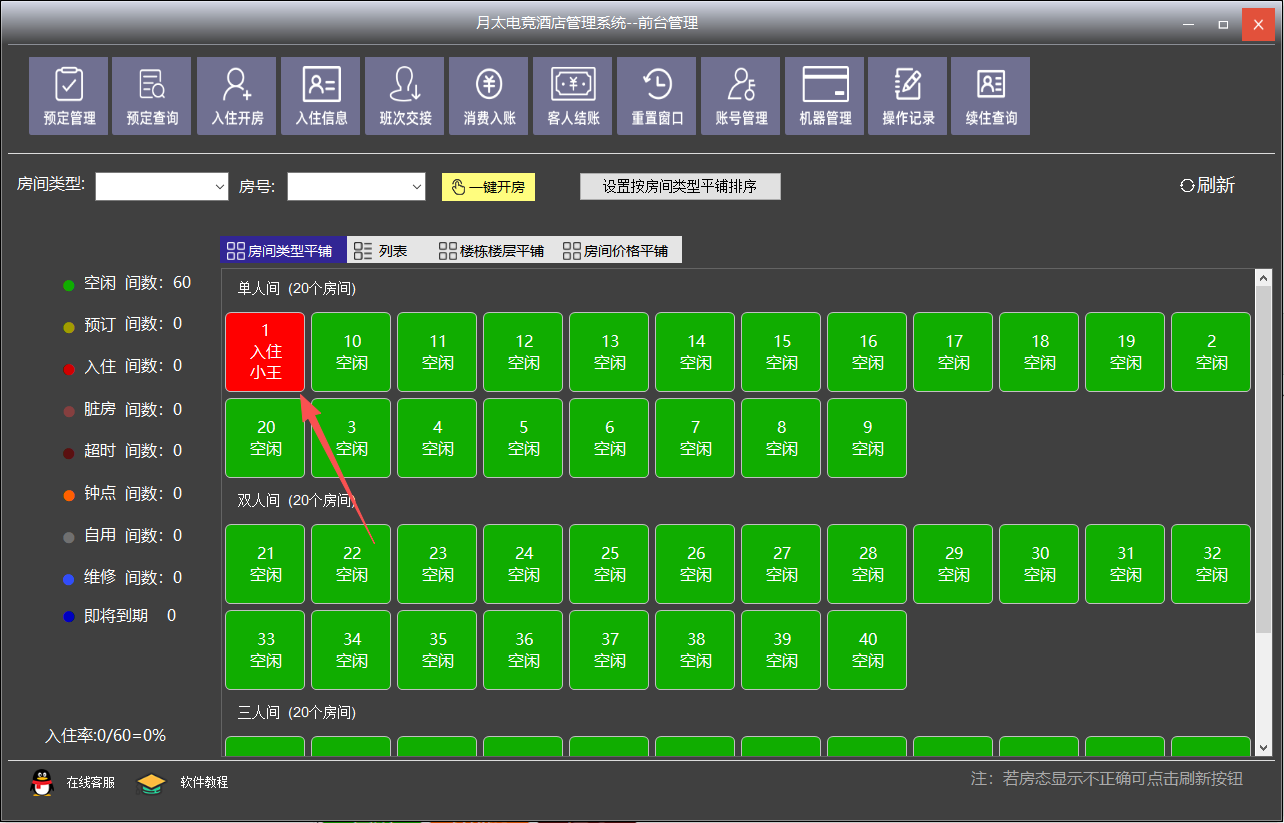Open the 预定管理 reservation management tool
Viewport: 1284px width, 823px height.
tap(69, 96)
